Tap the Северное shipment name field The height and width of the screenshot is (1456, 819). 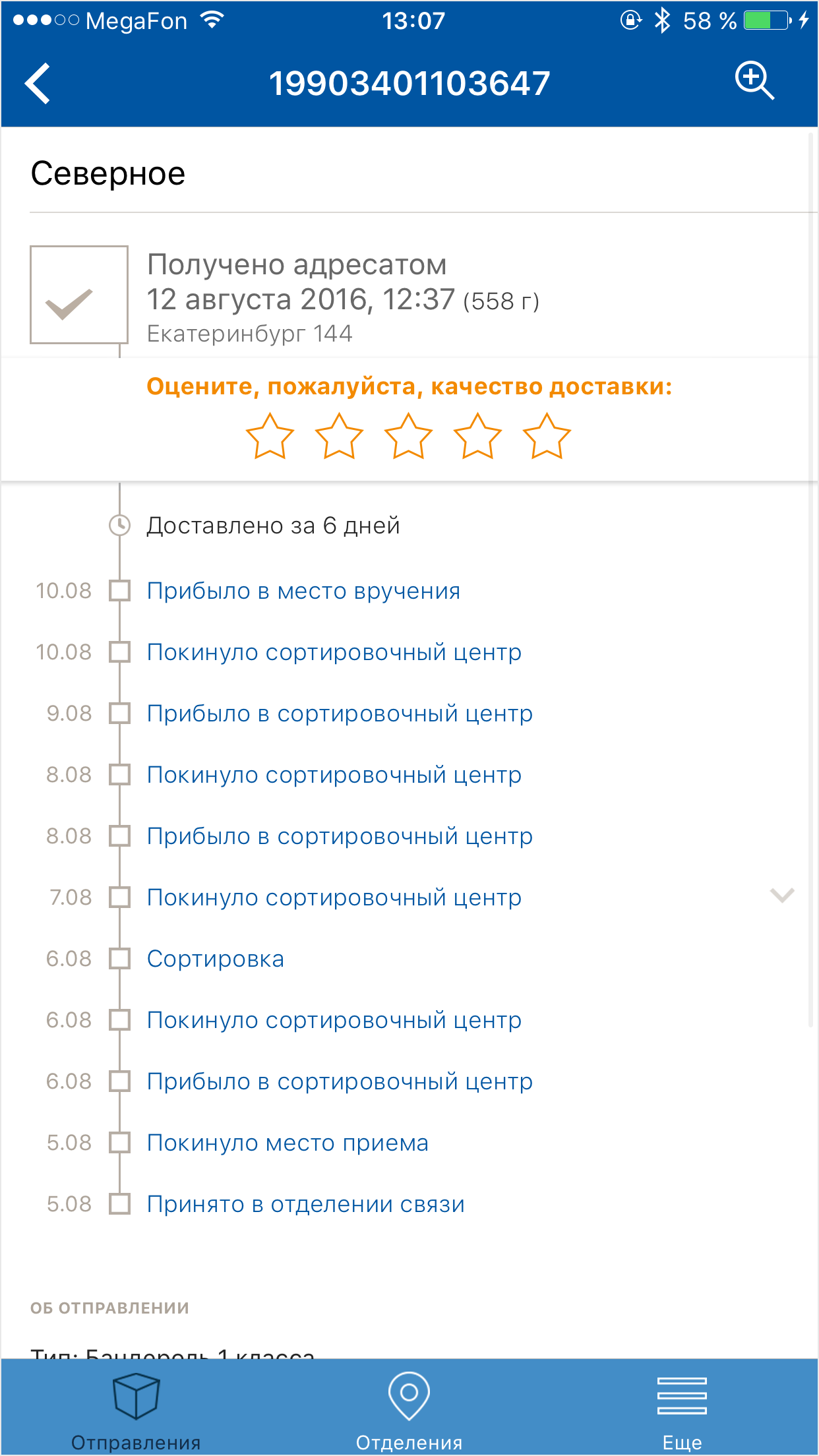pos(108,173)
